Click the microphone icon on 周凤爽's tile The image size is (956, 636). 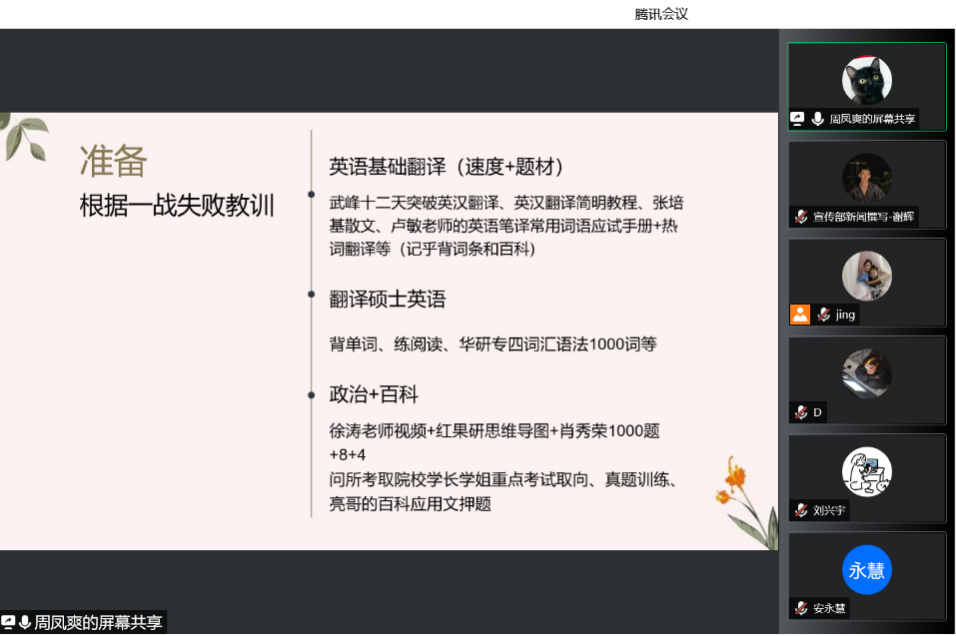[x=817, y=118]
